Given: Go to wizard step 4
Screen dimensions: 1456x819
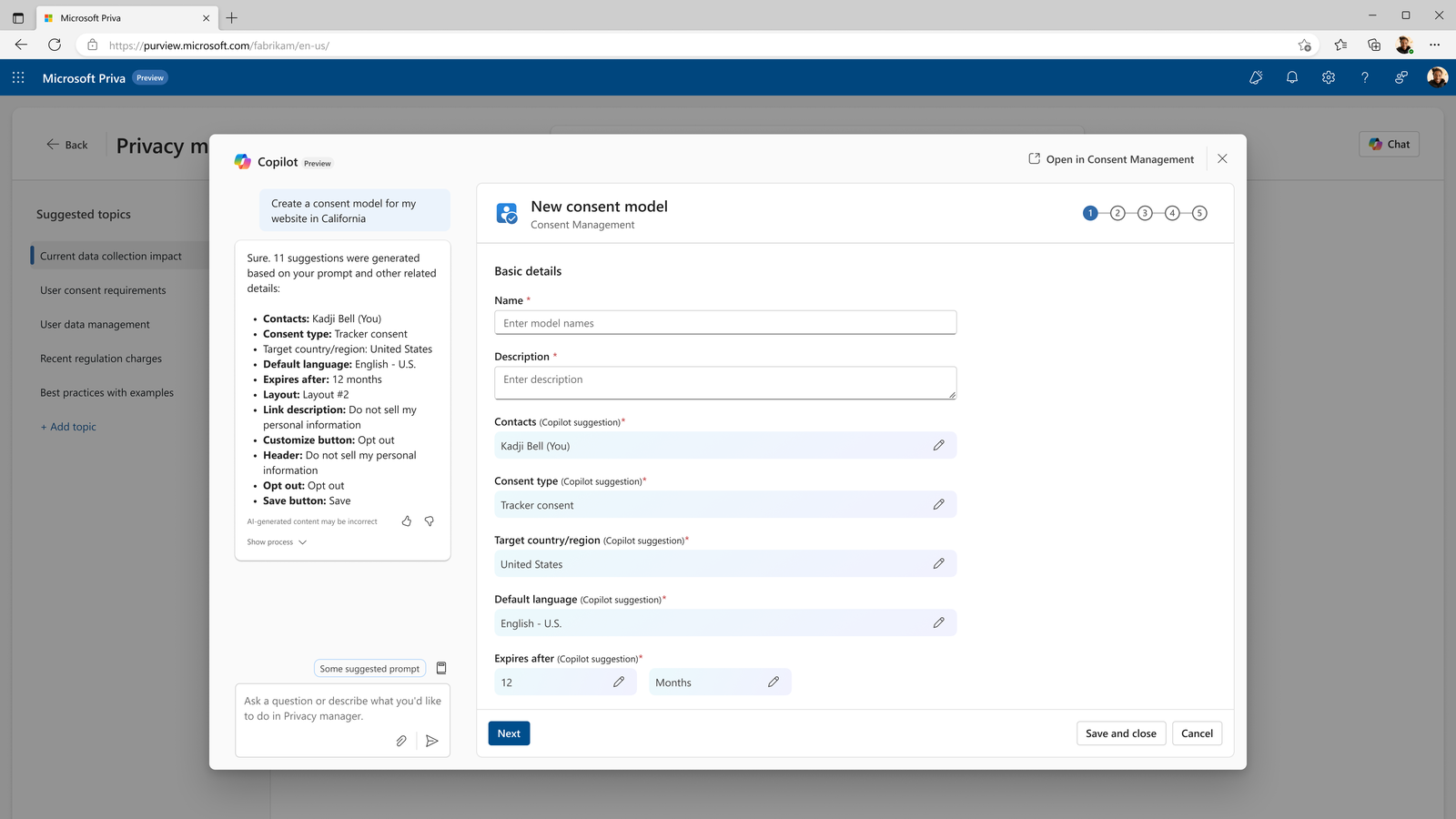Looking at the screenshot, I should click(x=1172, y=213).
